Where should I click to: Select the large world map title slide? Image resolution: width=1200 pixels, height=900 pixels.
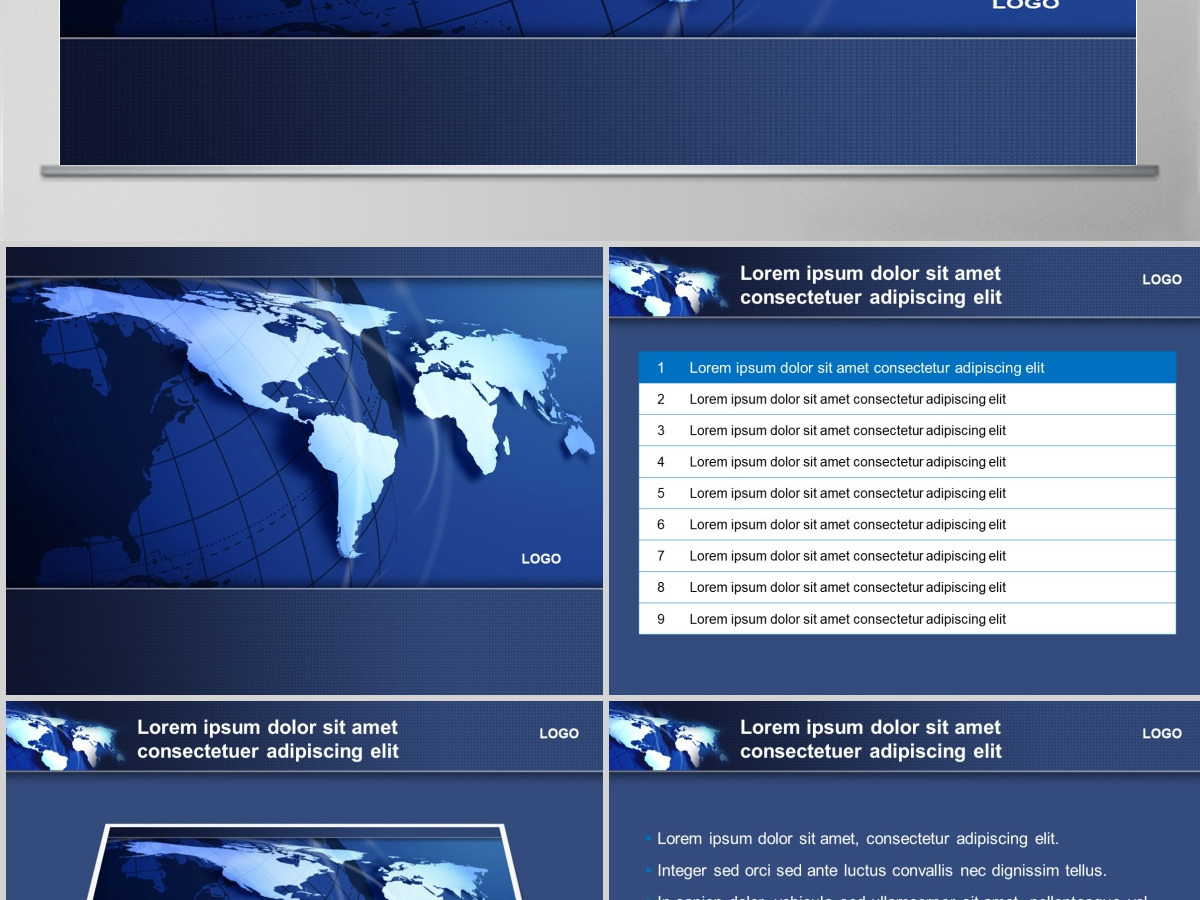click(304, 470)
